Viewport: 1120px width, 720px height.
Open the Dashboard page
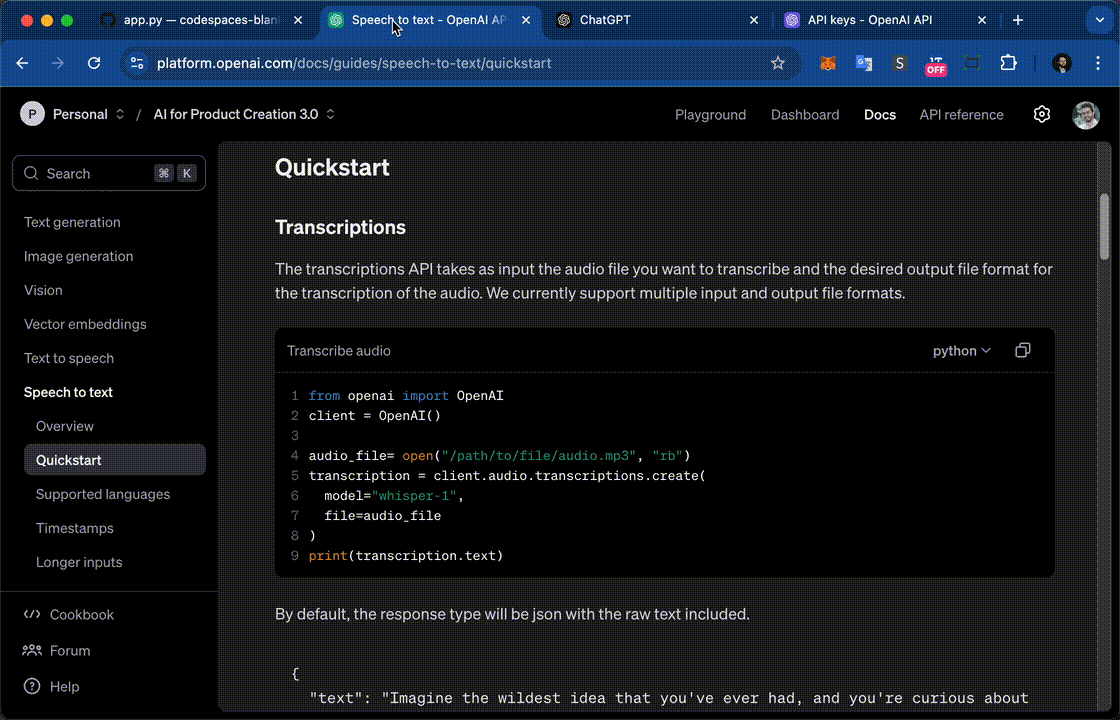805,114
